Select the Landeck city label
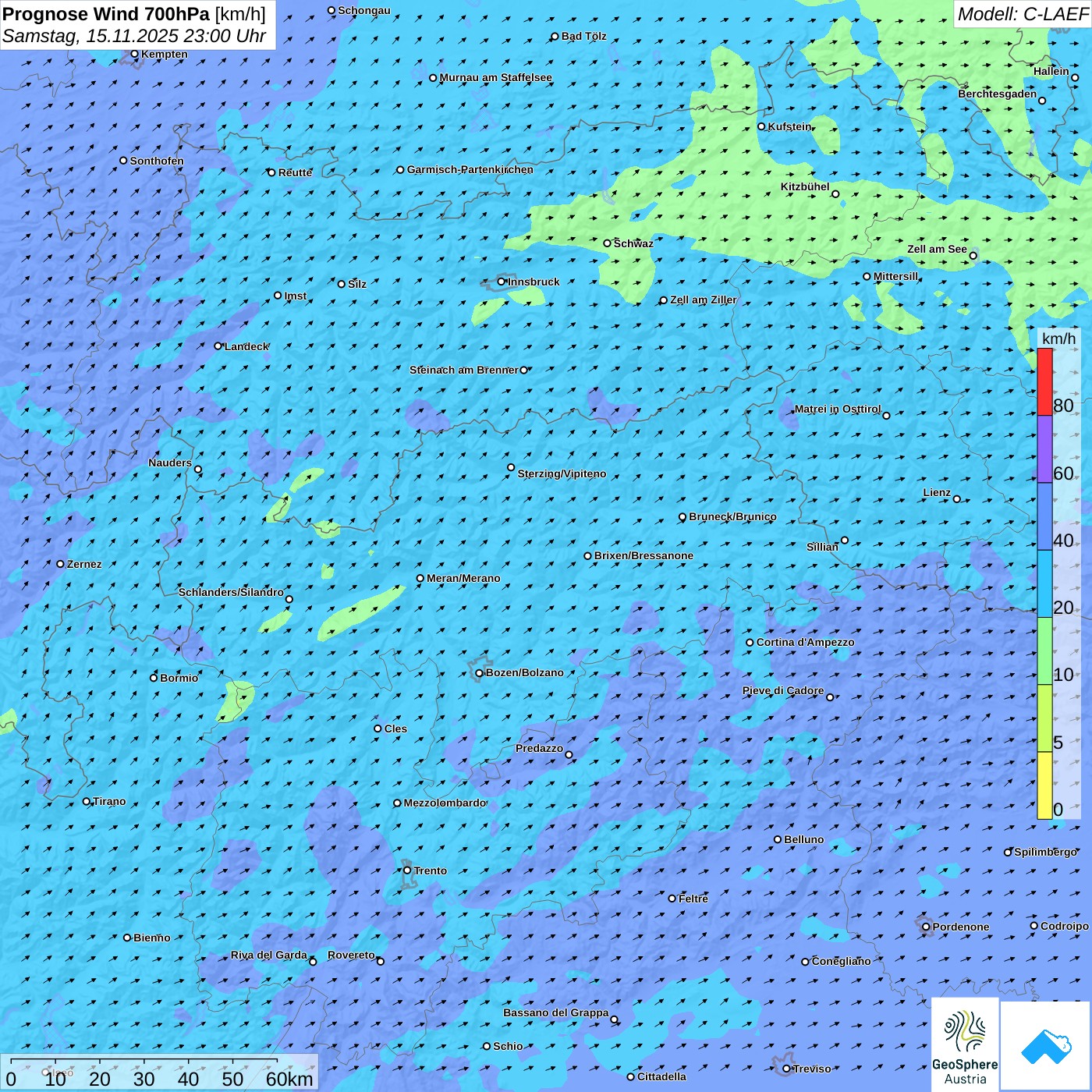This screenshot has height=1092, width=1092. (246, 346)
